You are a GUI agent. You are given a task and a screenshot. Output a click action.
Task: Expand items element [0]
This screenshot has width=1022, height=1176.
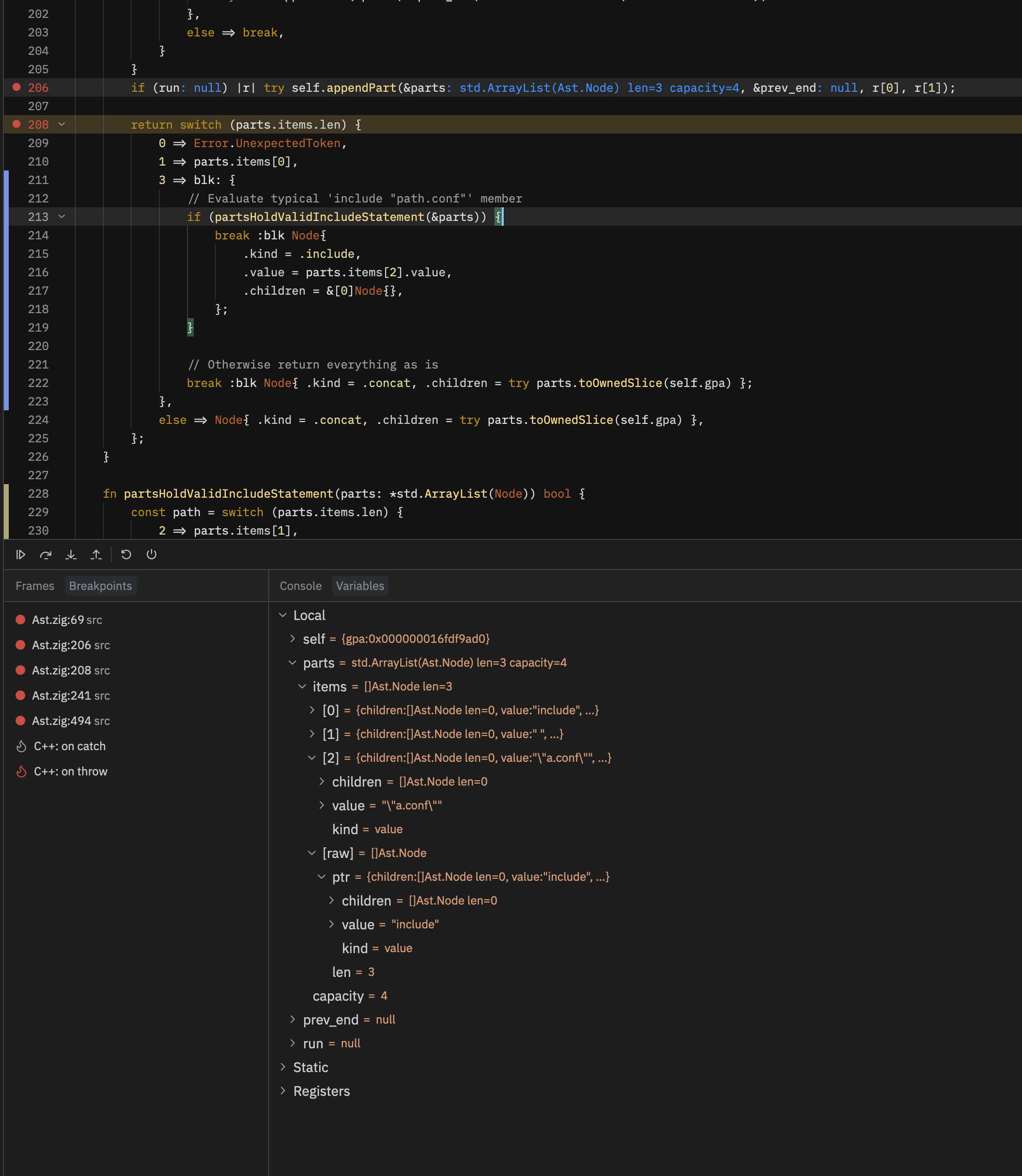(x=312, y=710)
